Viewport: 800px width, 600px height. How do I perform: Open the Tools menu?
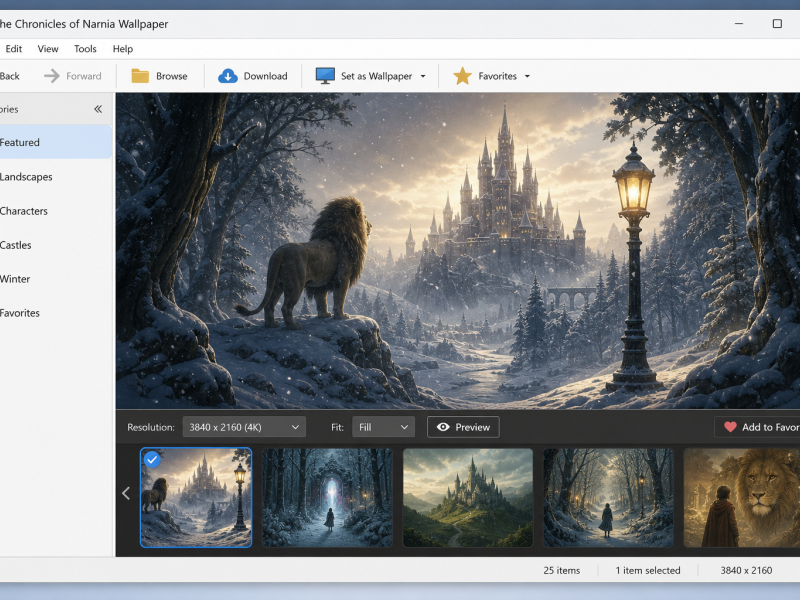(85, 49)
